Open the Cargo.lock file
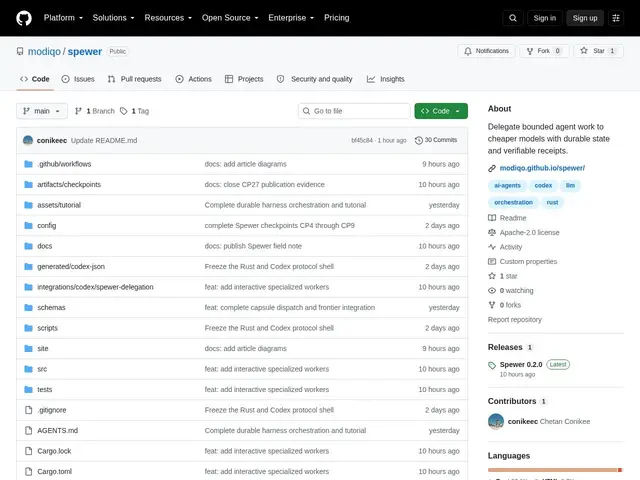The height and width of the screenshot is (480, 640). pos(54,451)
